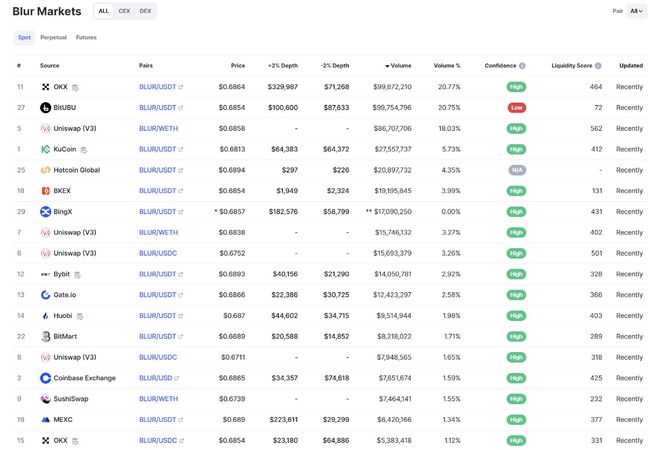Select the DEX exchange filter

[145, 11]
